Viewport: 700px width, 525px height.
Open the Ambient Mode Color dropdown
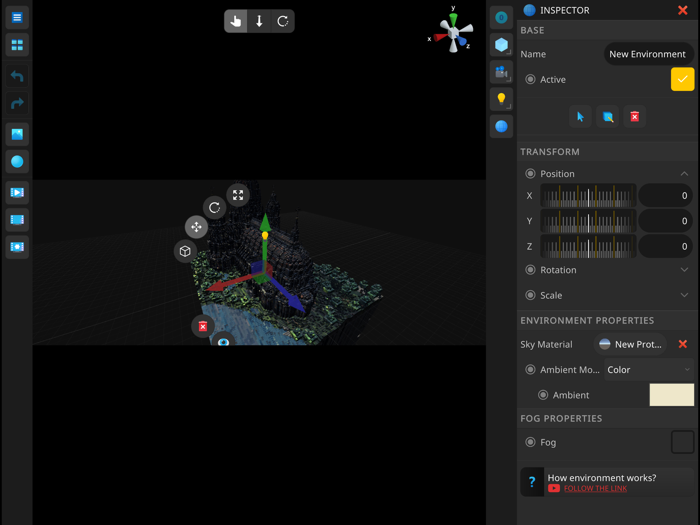pyautogui.click(x=649, y=370)
